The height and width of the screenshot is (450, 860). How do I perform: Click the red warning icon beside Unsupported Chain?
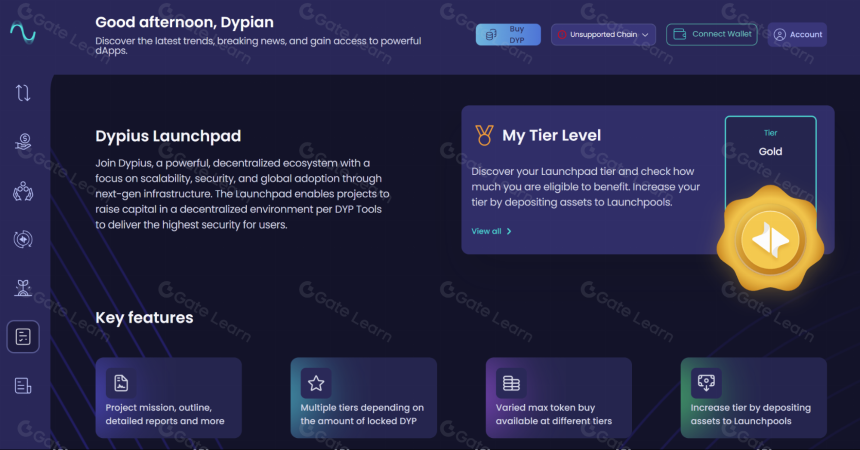pos(562,35)
